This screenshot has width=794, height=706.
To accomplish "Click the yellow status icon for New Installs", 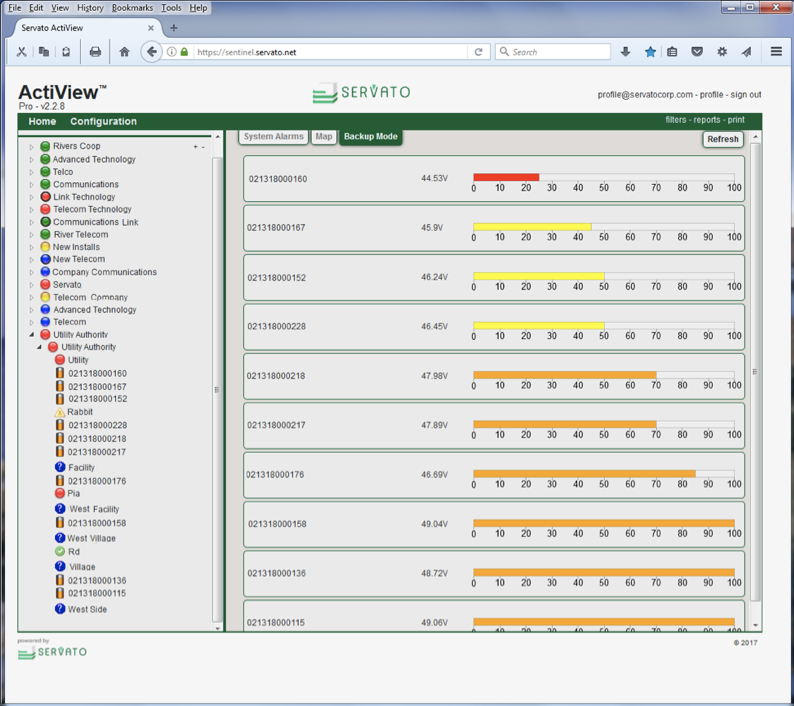I will [45, 247].
